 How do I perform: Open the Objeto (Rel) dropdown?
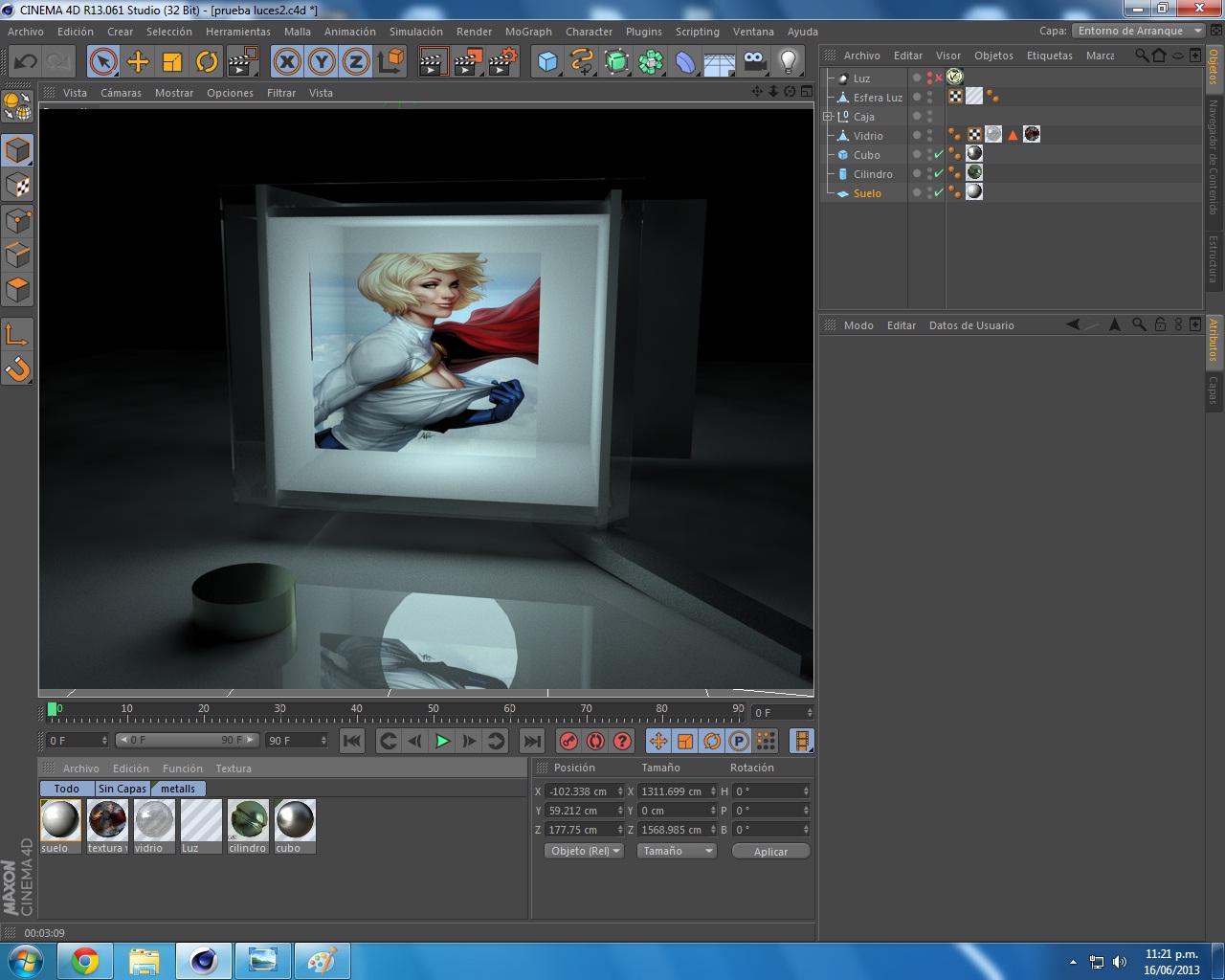coord(584,851)
